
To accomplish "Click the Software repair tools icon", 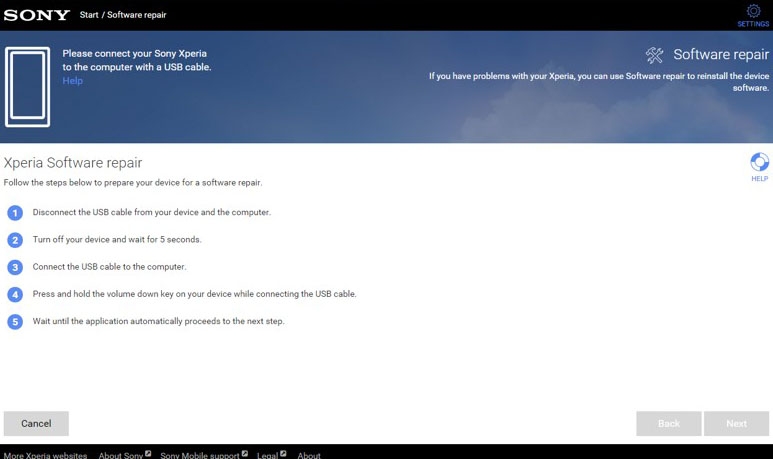I will (655, 55).
